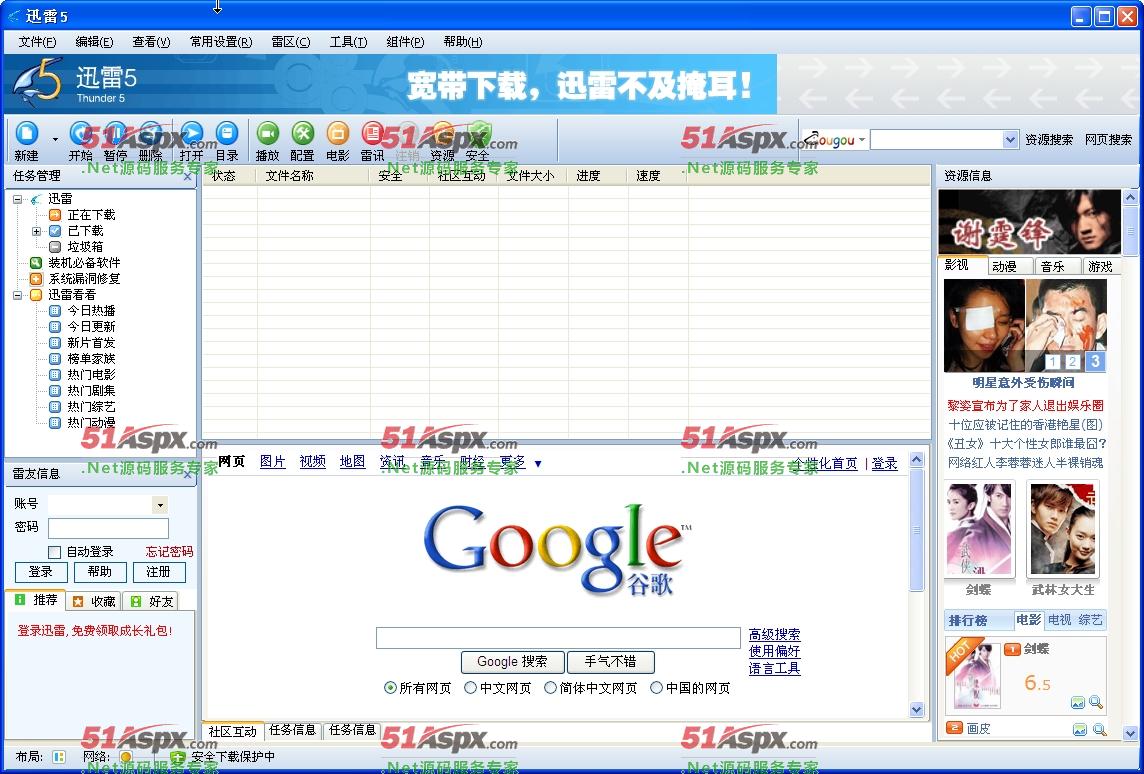This screenshot has height=774, width=1144.
Task: Open the download folder via 目录 icon
Action: [x=227, y=133]
